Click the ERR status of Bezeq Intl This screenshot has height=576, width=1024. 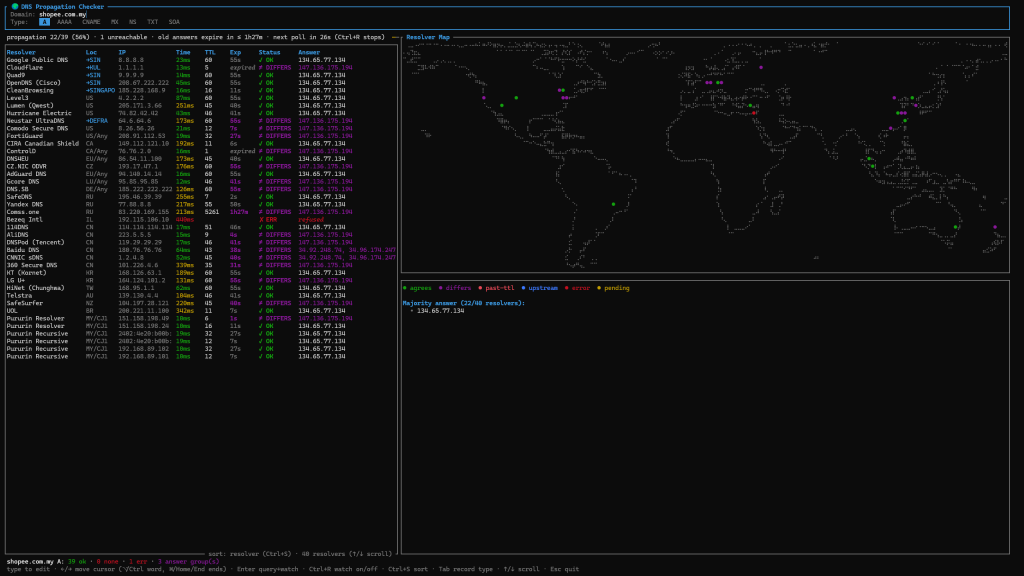pos(268,220)
